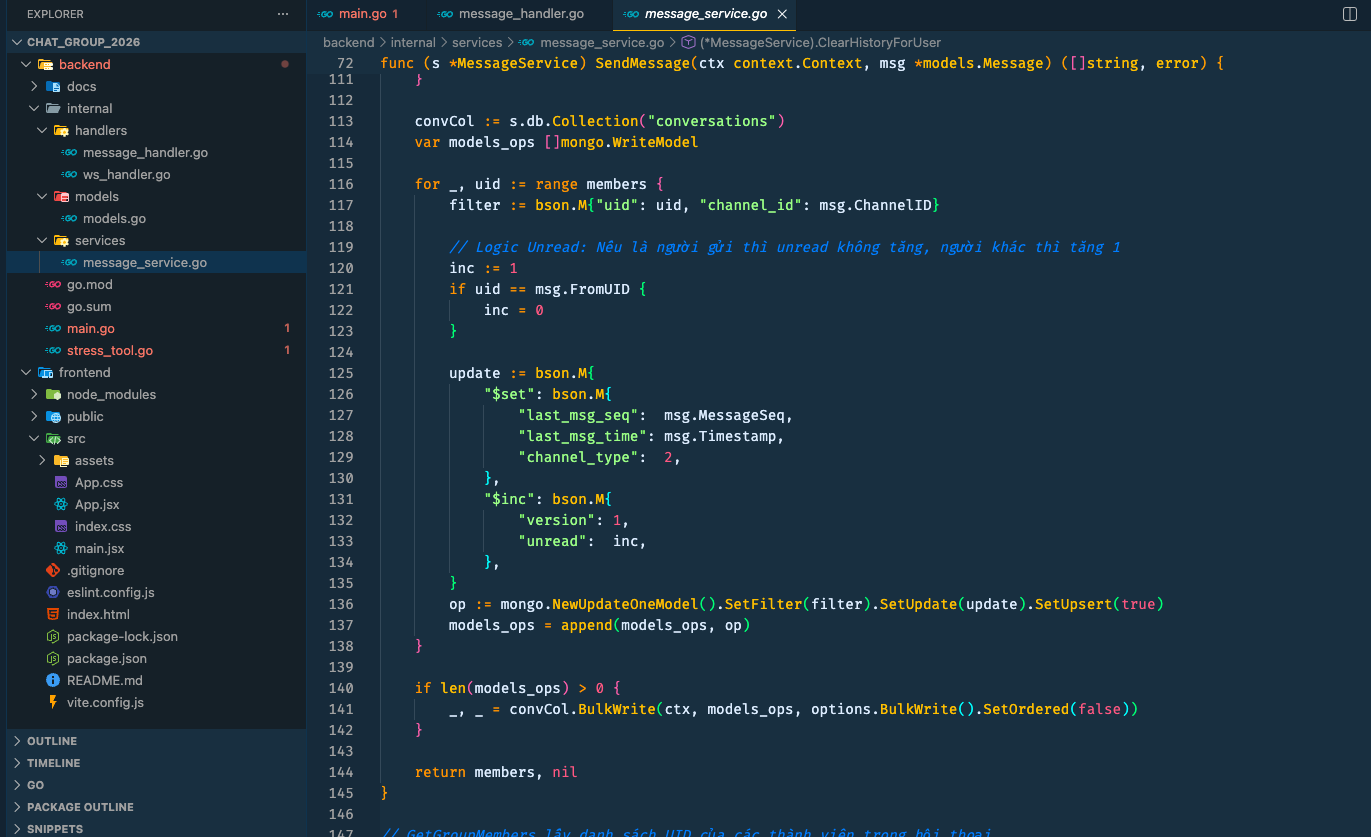The width and height of the screenshot is (1371, 837).
Task: Collapse the internal folder chevron
Action: pyautogui.click(x=34, y=108)
